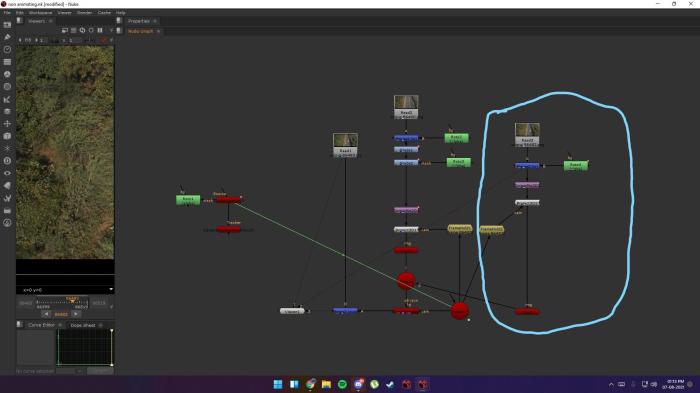Viewport: 700px width, 393px height.
Task: Open the Transform nodes four-arrow icon
Action: tap(7, 124)
